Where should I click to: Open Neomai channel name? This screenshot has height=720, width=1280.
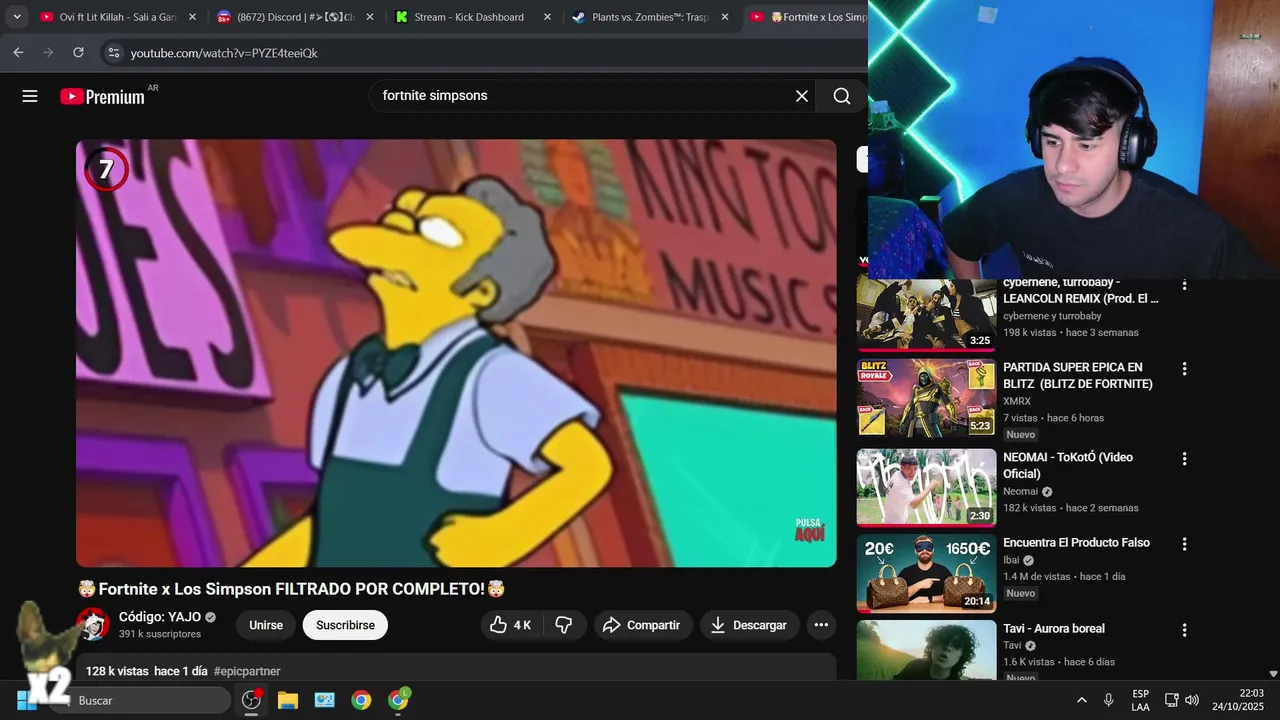(1021, 492)
